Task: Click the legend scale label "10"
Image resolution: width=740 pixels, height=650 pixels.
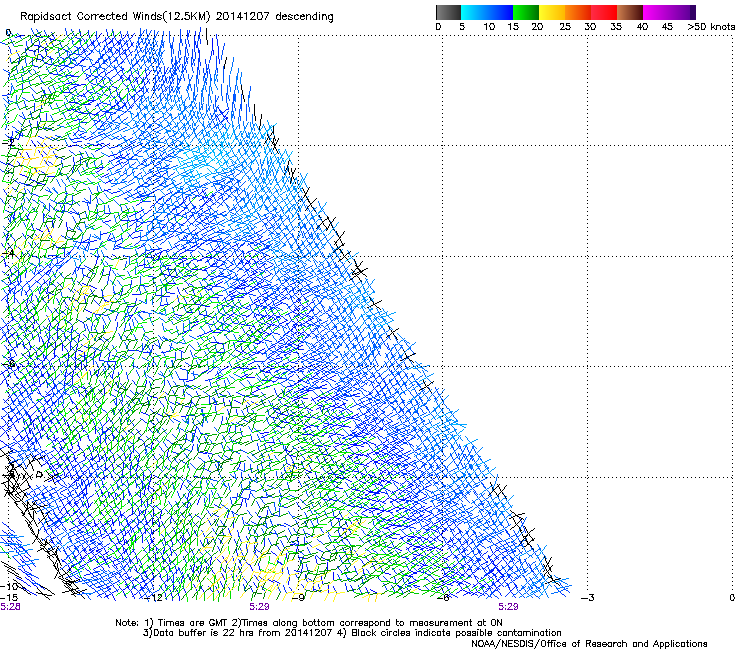Action: coord(489,27)
